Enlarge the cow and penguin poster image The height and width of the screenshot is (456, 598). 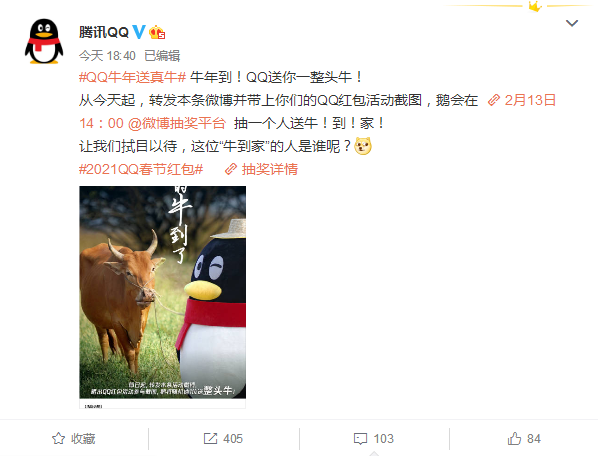pos(162,297)
